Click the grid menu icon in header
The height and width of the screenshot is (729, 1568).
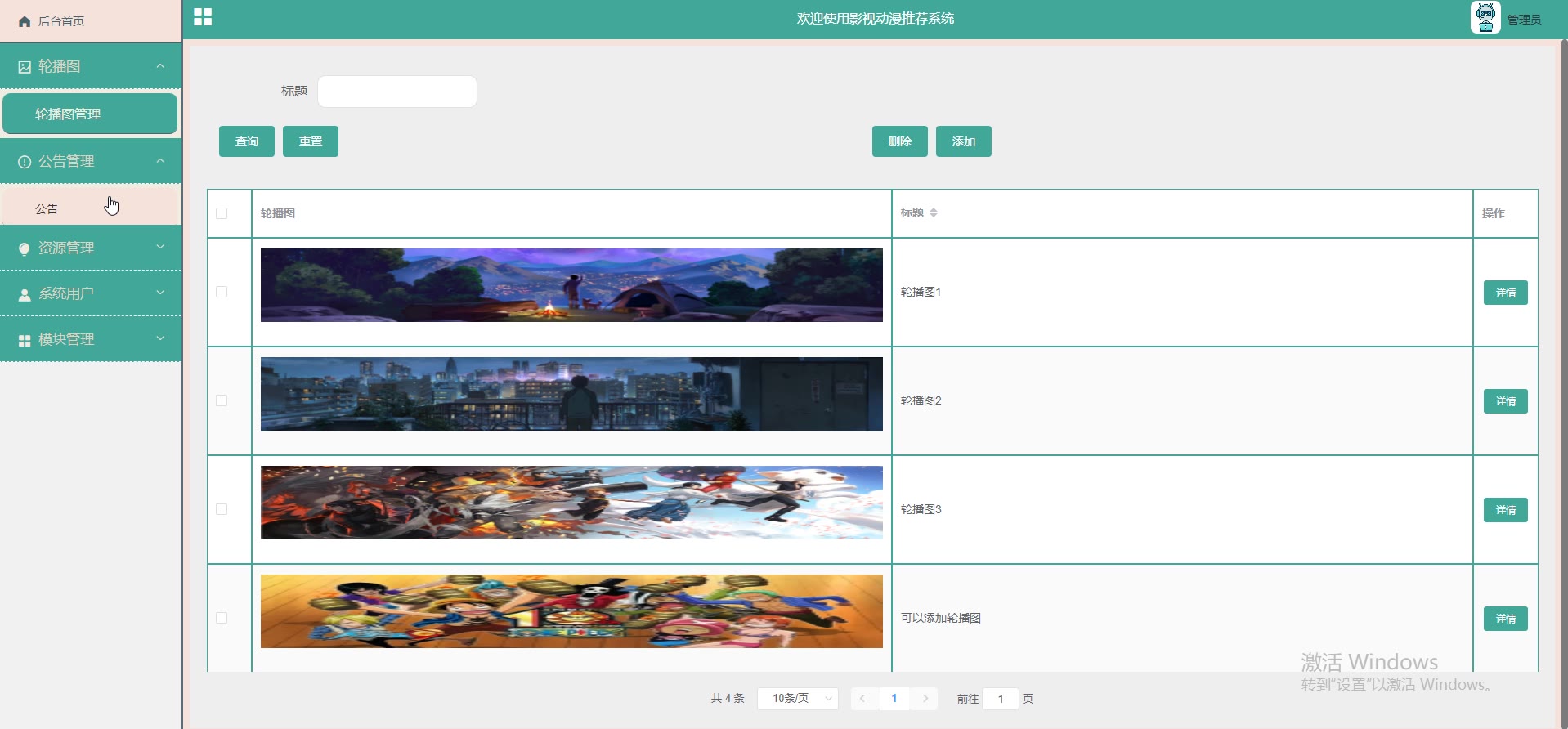[203, 17]
